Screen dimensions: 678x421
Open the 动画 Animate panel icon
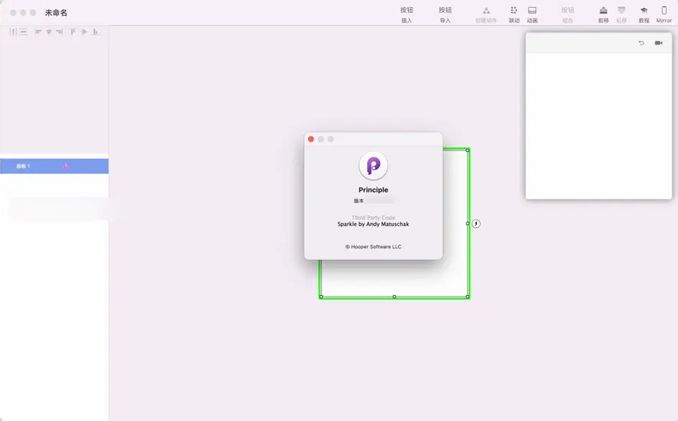coord(532,10)
